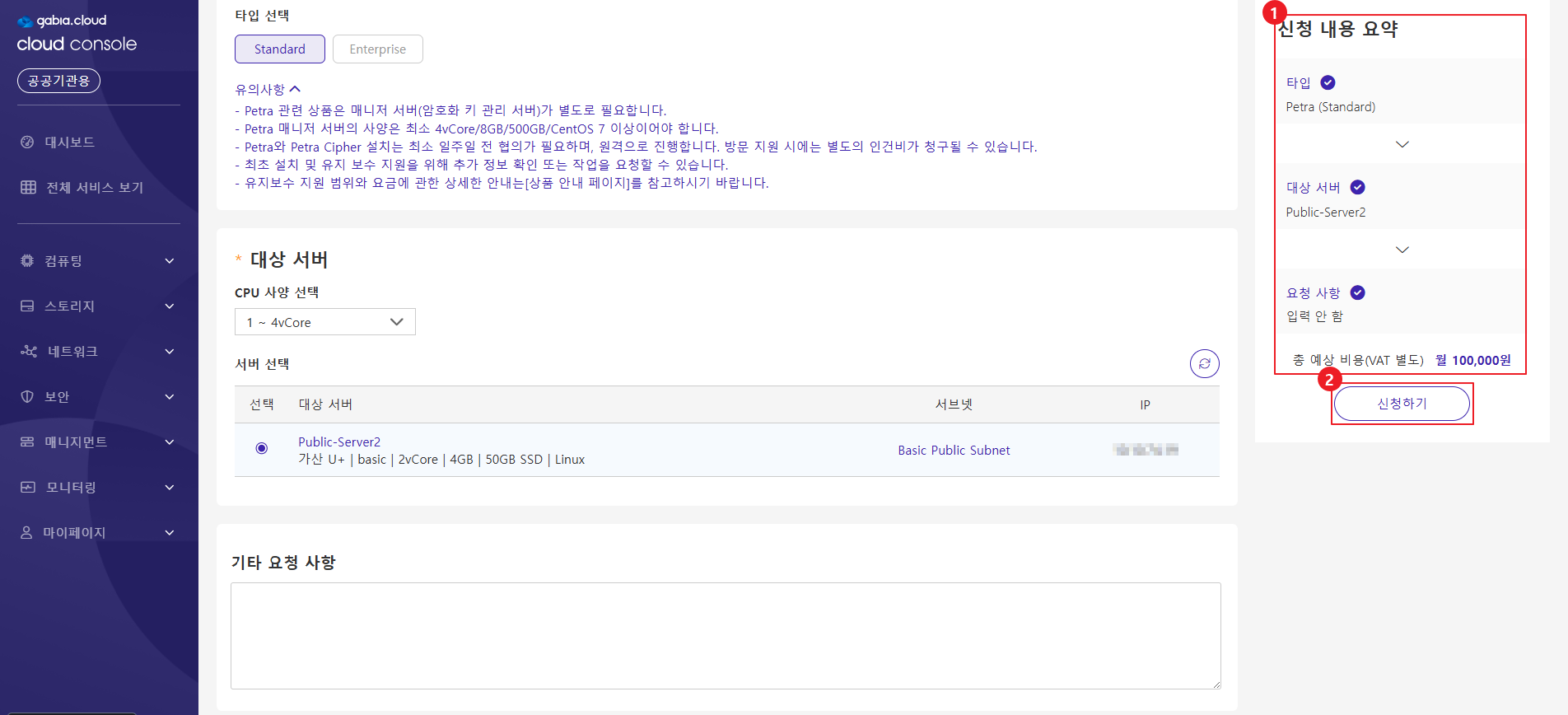Click Public-Server2 in the request summary
This screenshot has width=1568, height=715.
click(1326, 213)
